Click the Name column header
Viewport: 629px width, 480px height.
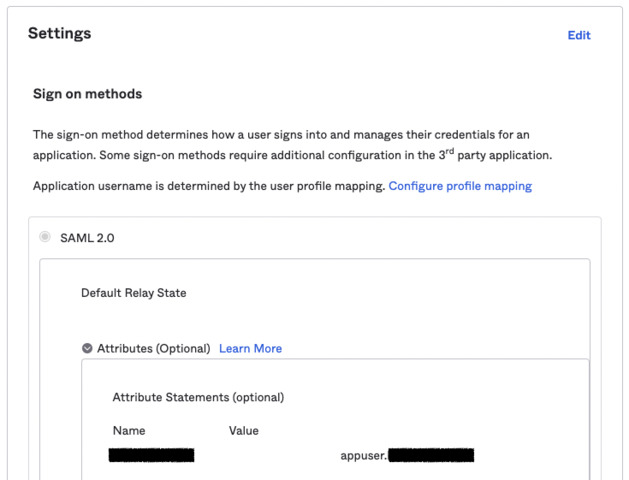coord(129,431)
